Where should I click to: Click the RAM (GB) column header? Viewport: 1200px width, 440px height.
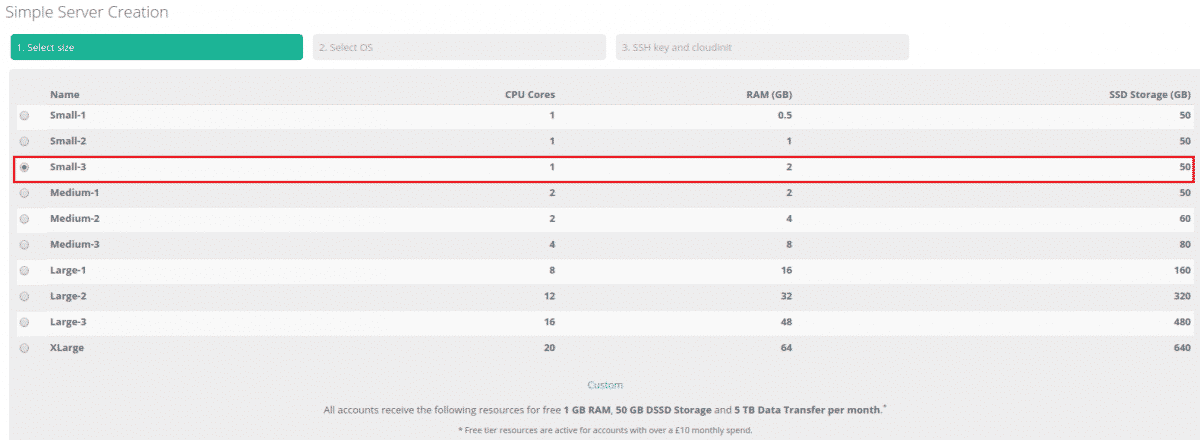pos(768,95)
